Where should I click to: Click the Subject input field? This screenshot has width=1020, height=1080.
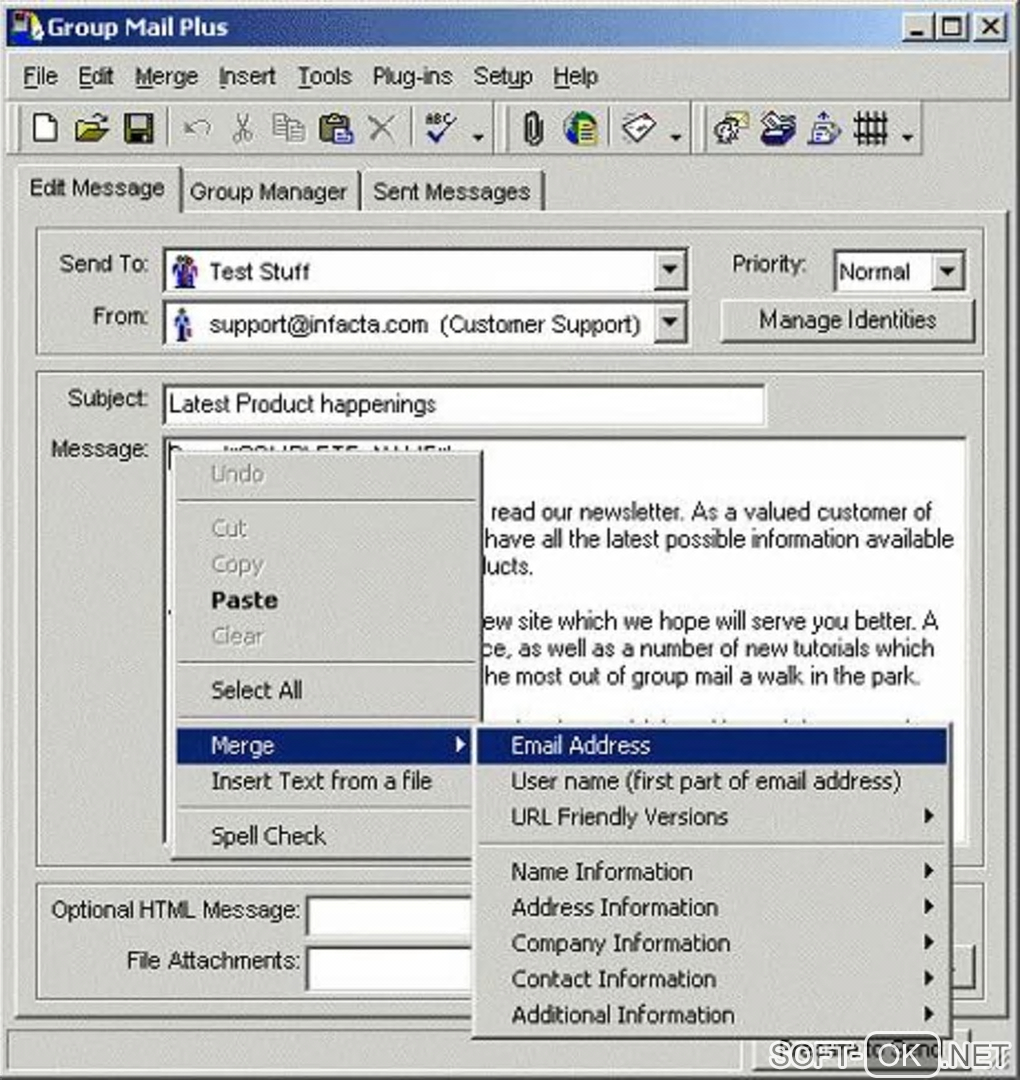464,404
